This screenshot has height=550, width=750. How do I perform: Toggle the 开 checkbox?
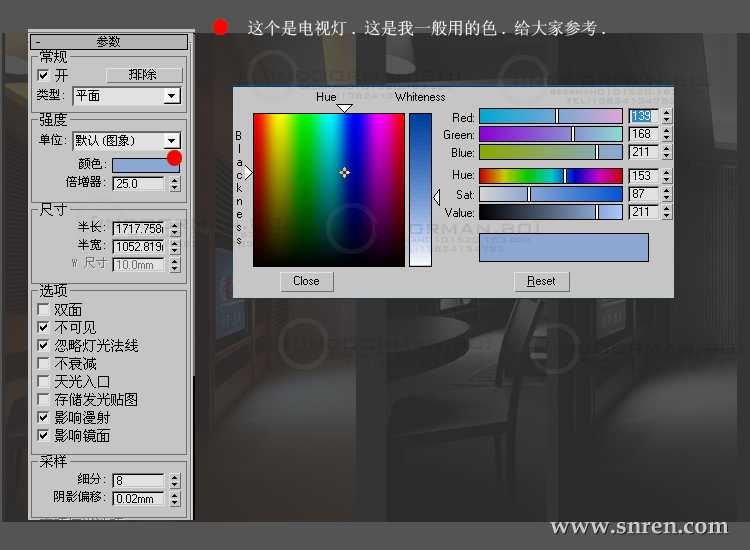(x=43, y=75)
